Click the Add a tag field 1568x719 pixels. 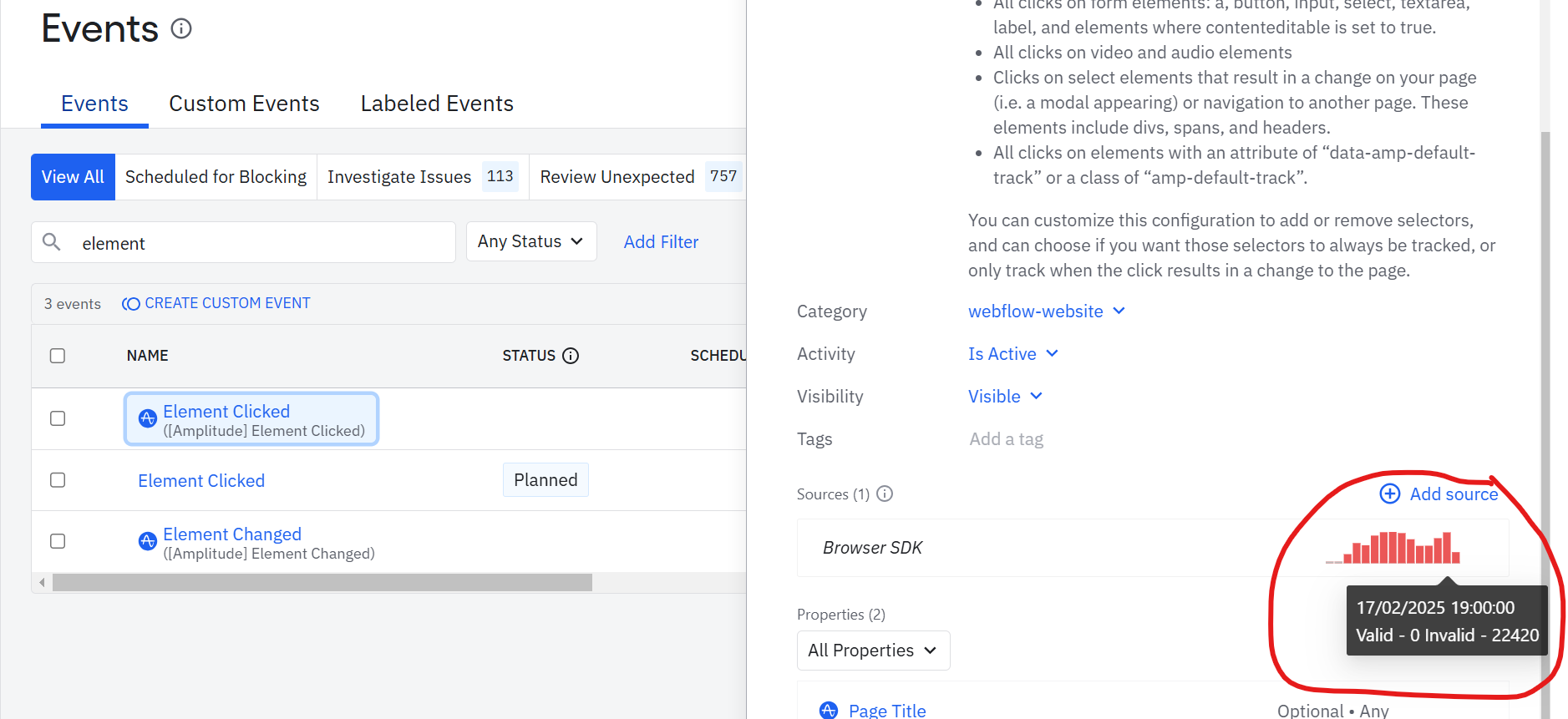pos(1007,439)
